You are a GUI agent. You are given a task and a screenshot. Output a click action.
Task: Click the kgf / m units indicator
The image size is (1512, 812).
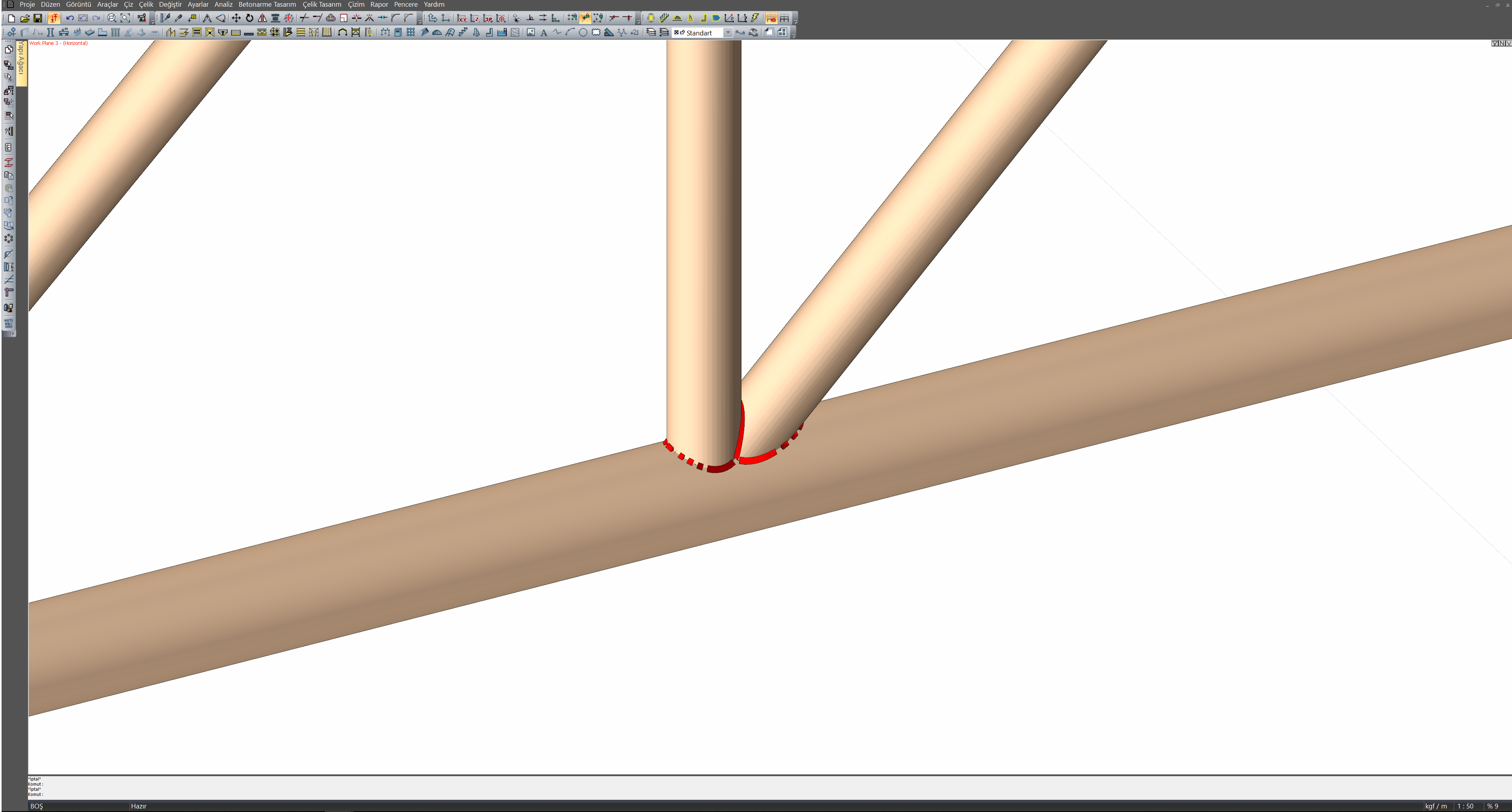pyautogui.click(x=1436, y=806)
